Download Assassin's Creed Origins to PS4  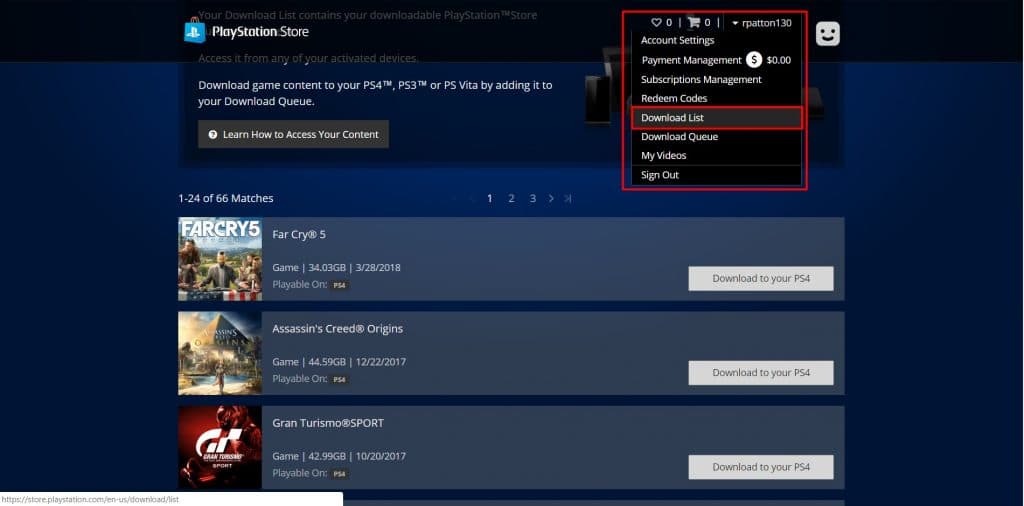(x=761, y=373)
